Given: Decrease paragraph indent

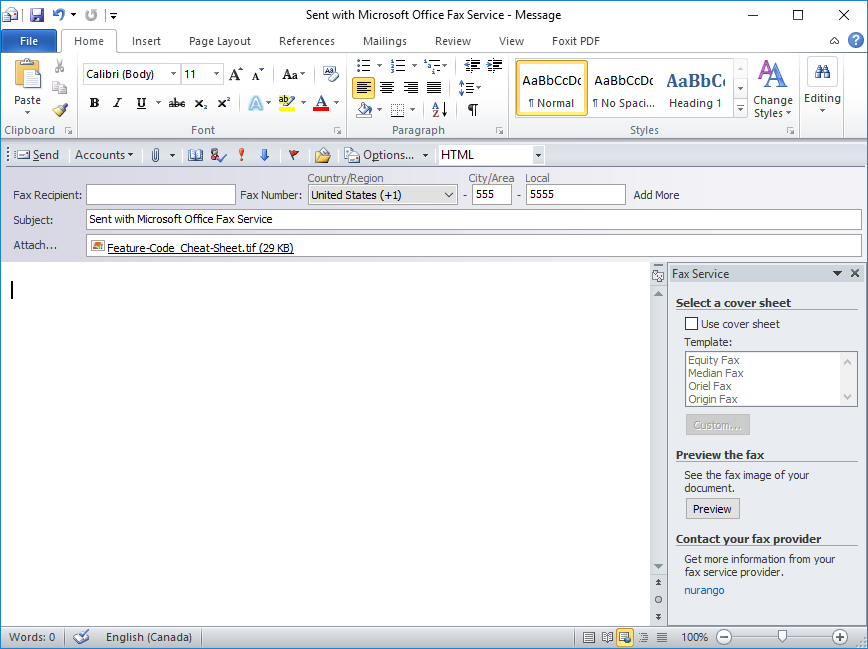Looking at the screenshot, I should pyautogui.click(x=472, y=66).
